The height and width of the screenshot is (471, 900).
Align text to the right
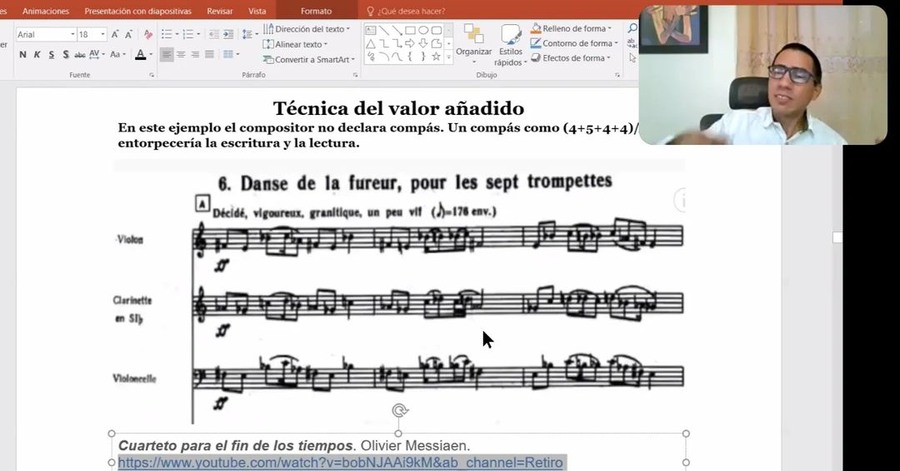pos(195,55)
